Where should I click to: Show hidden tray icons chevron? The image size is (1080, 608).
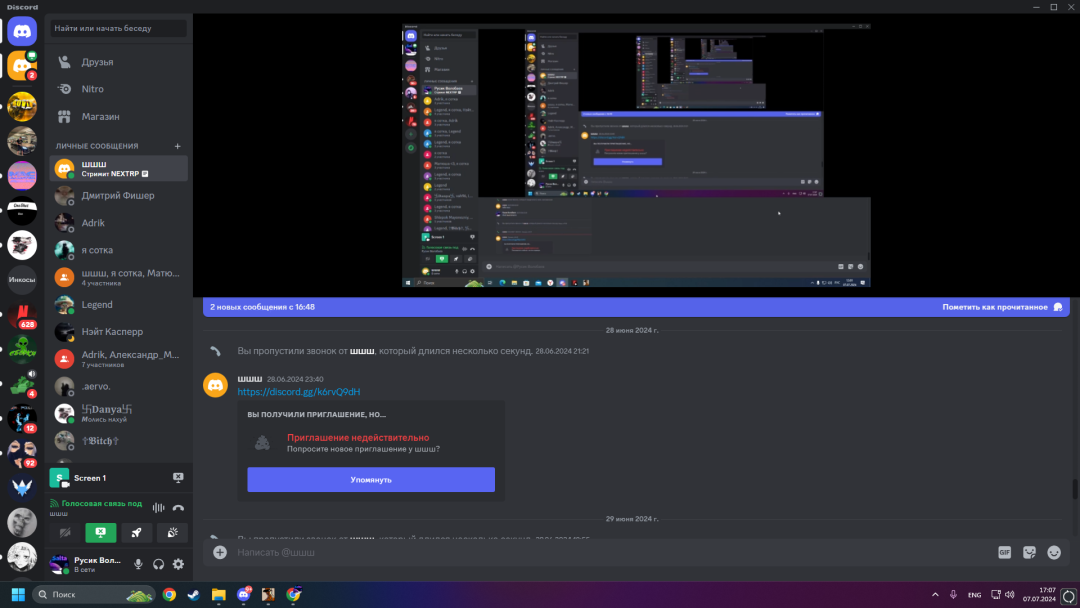[935, 595]
